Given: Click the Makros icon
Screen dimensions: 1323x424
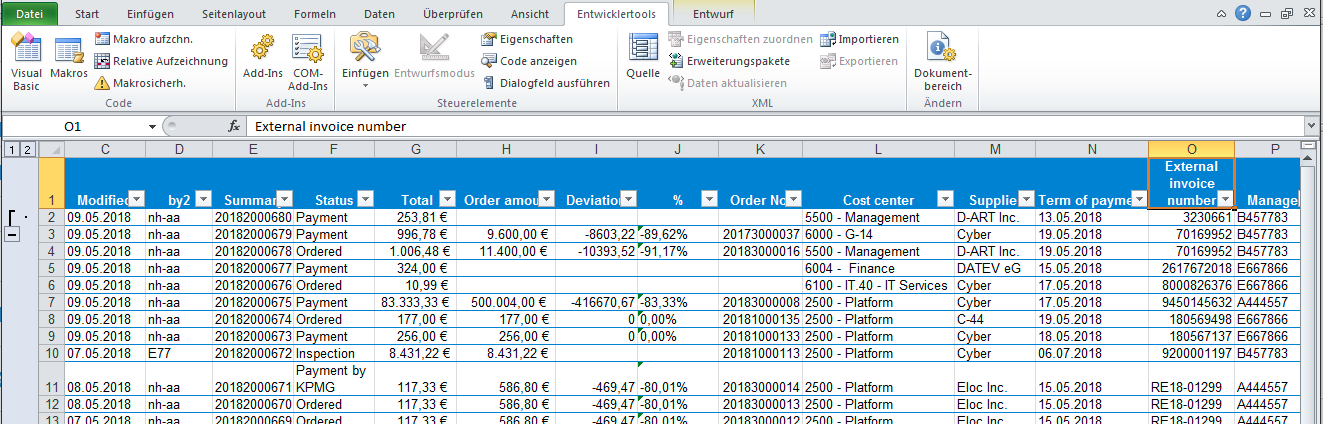Looking at the screenshot, I should click(69, 62).
